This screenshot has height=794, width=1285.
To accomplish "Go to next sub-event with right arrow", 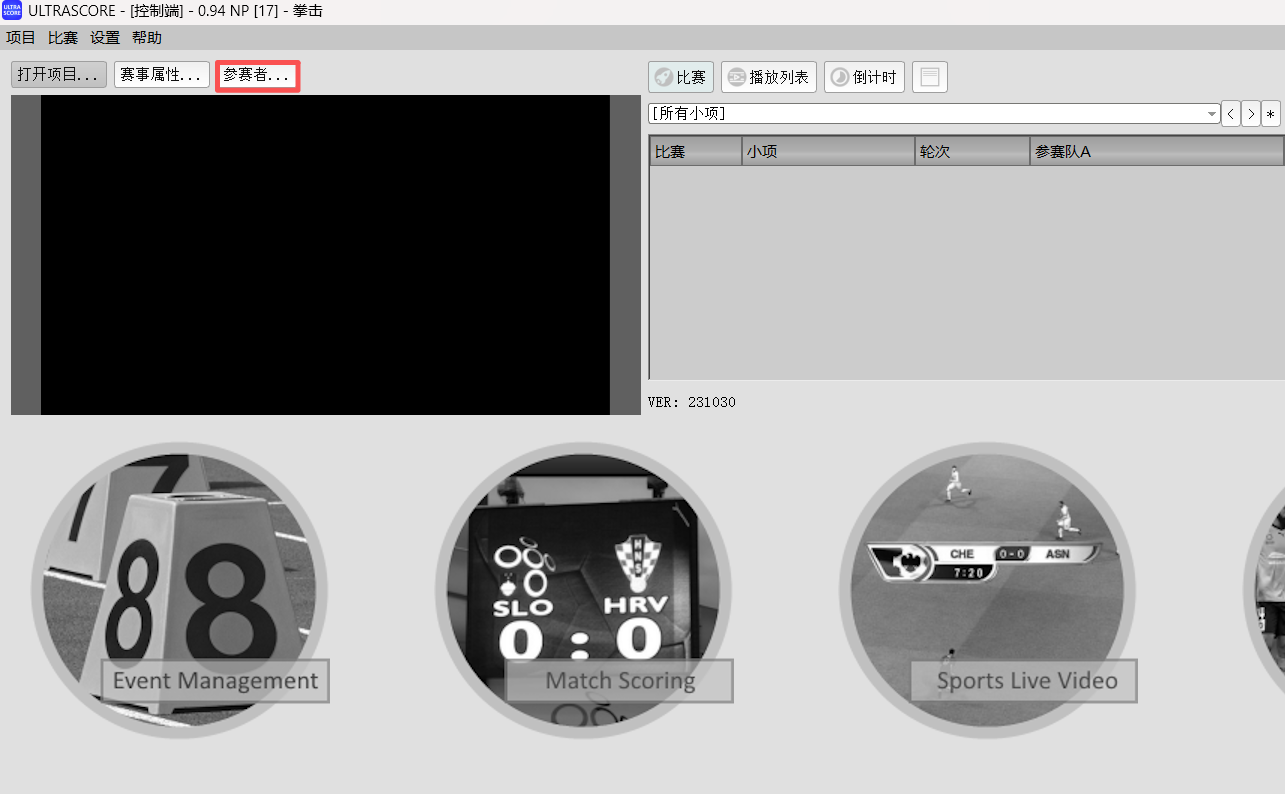I will click(1250, 113).
